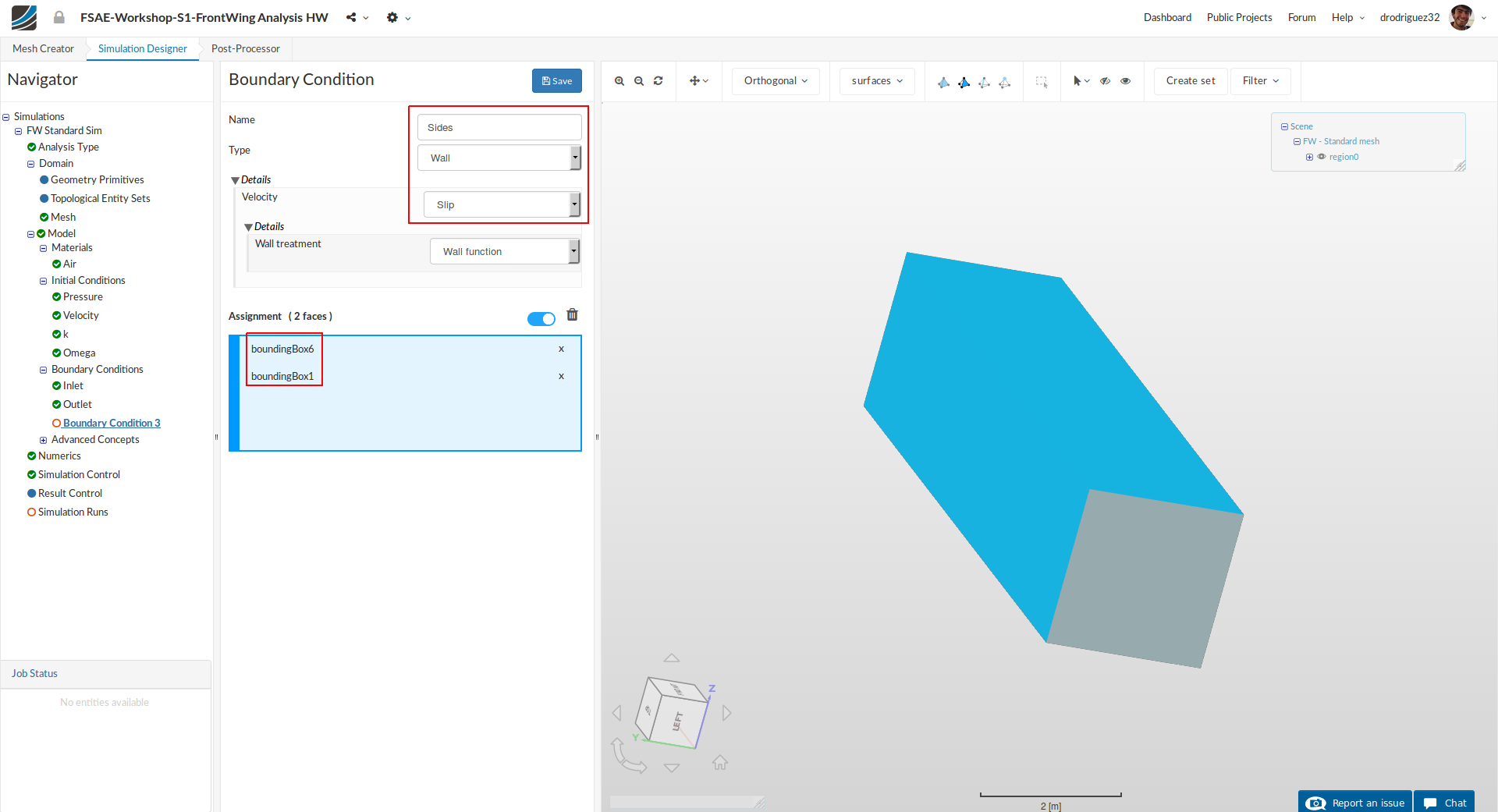
Task: Switch to the Simulation Designer tab
Action: point(143,48)
